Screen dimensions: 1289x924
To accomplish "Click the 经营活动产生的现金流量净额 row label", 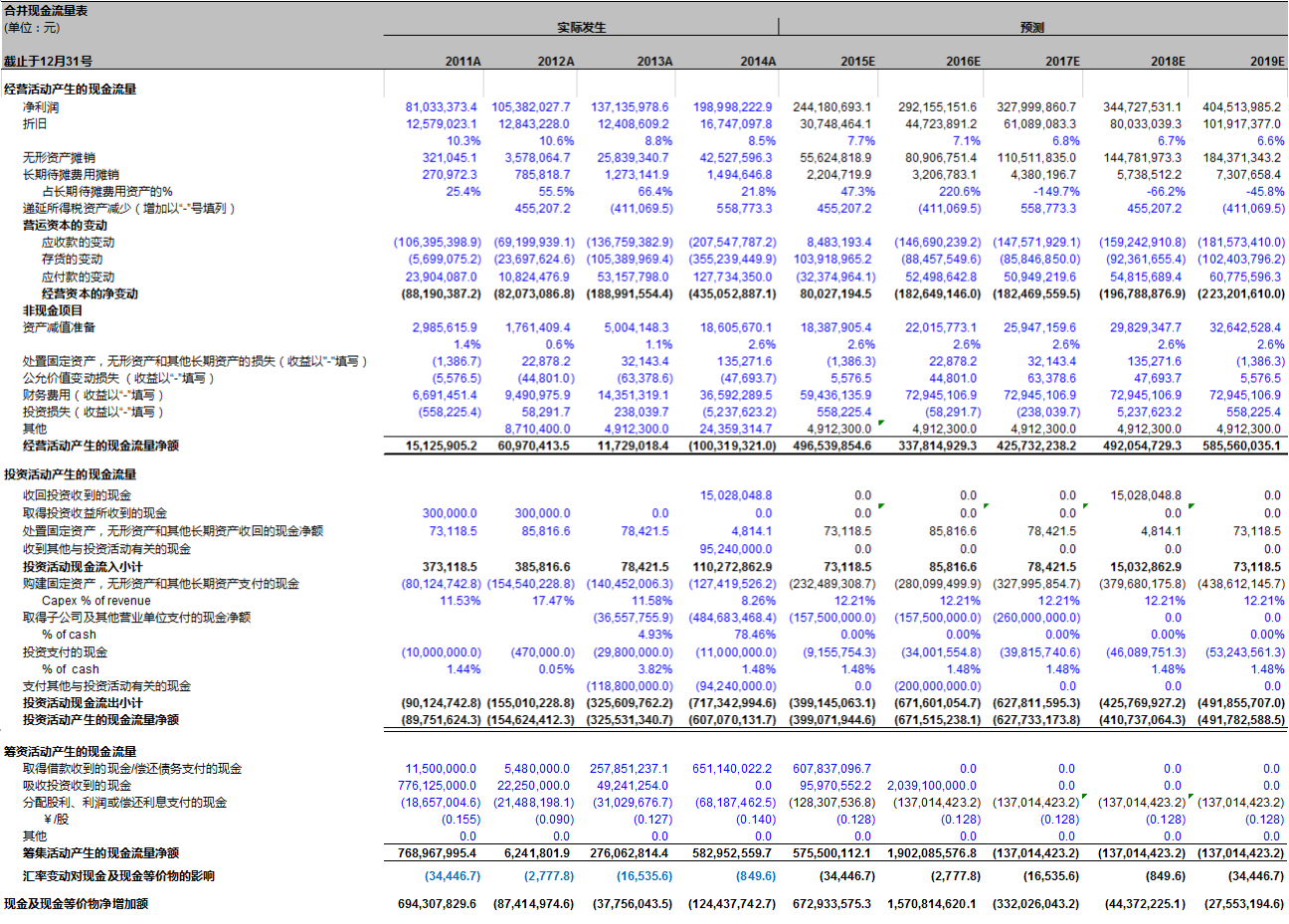I will 100,447.
